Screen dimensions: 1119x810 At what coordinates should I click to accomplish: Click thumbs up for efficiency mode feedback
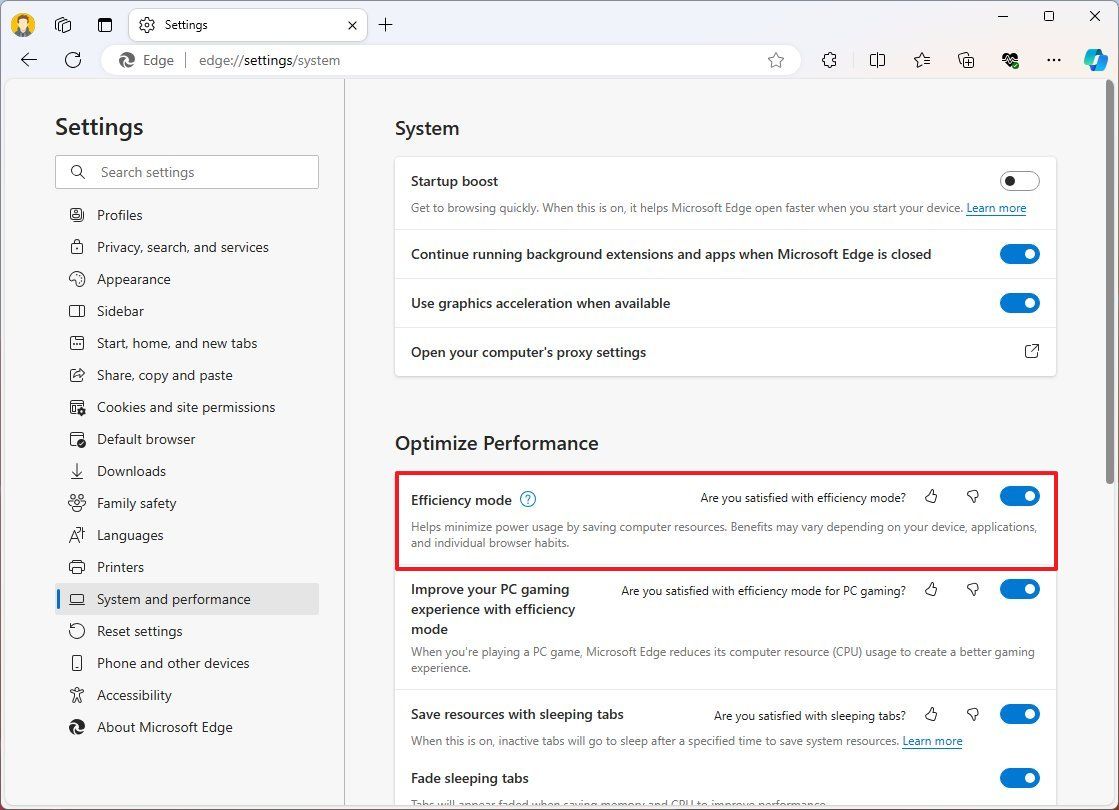click(931, 496)
